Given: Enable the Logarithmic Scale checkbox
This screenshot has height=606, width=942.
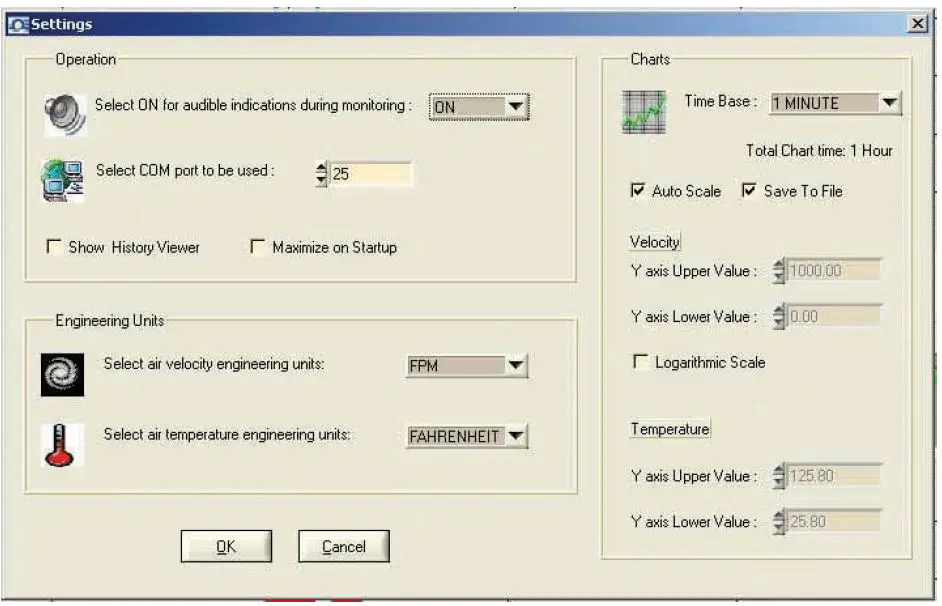Looking at the screenshot, I should pos(640,362).
